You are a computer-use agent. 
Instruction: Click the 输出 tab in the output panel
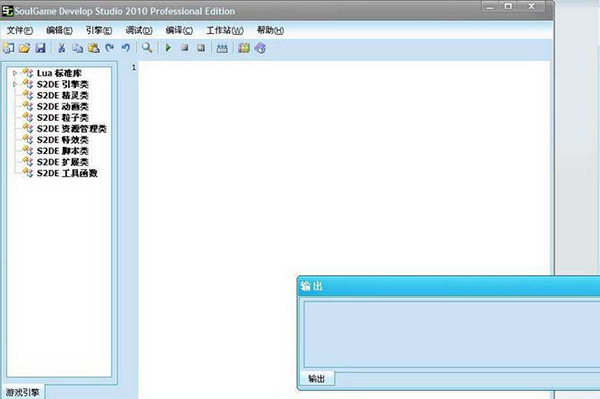tap(317, 379)
